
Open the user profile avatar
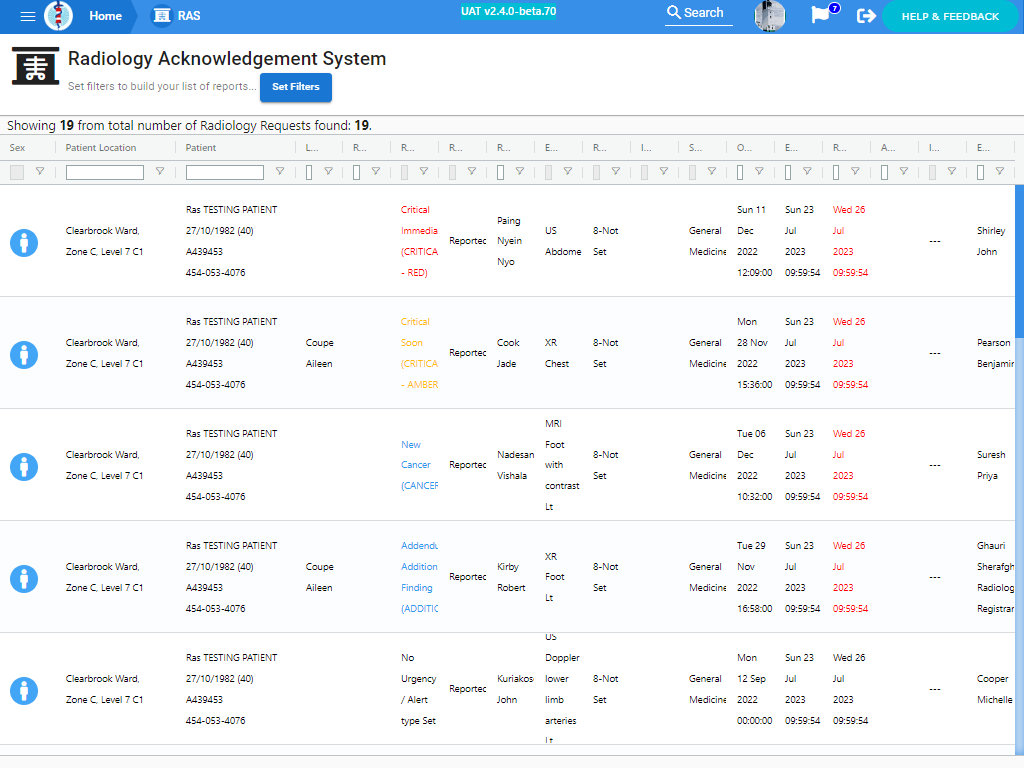point(769,16)
